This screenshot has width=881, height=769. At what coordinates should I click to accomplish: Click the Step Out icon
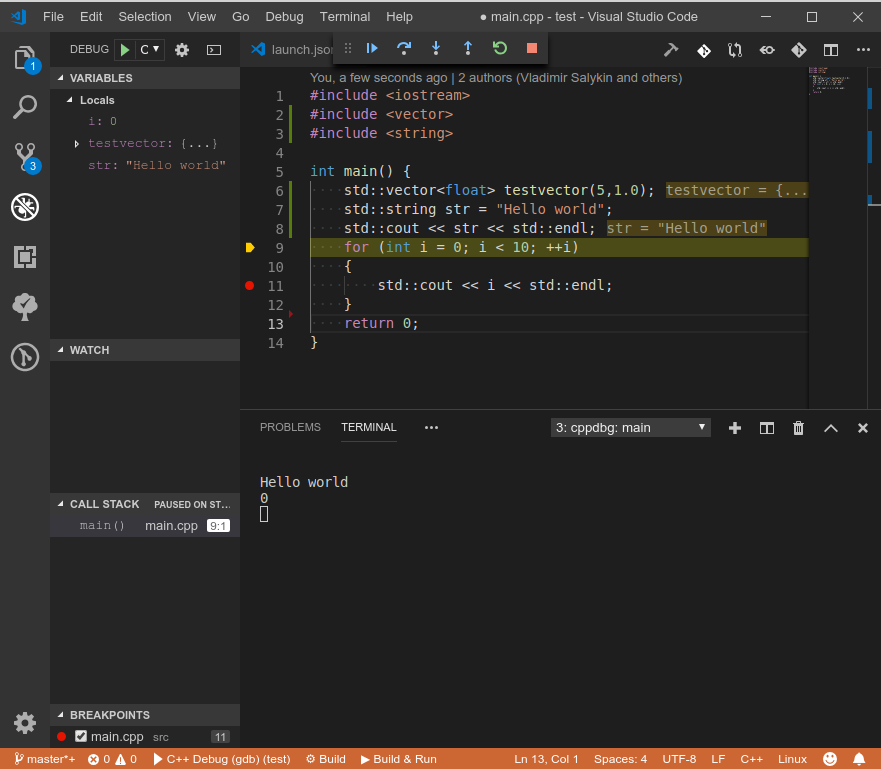(469, 47)
